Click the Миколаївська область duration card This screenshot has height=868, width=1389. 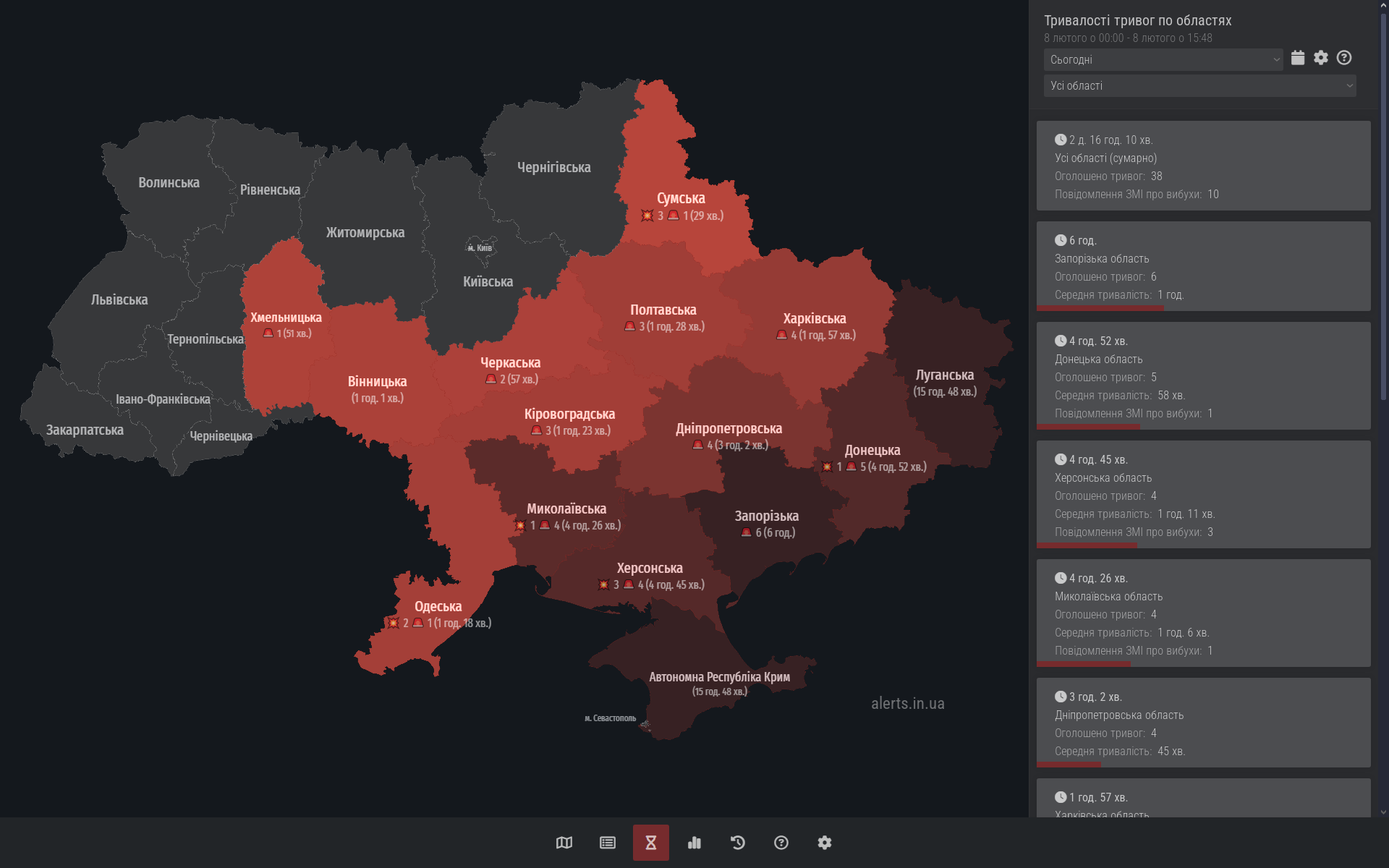point(1203,613)
